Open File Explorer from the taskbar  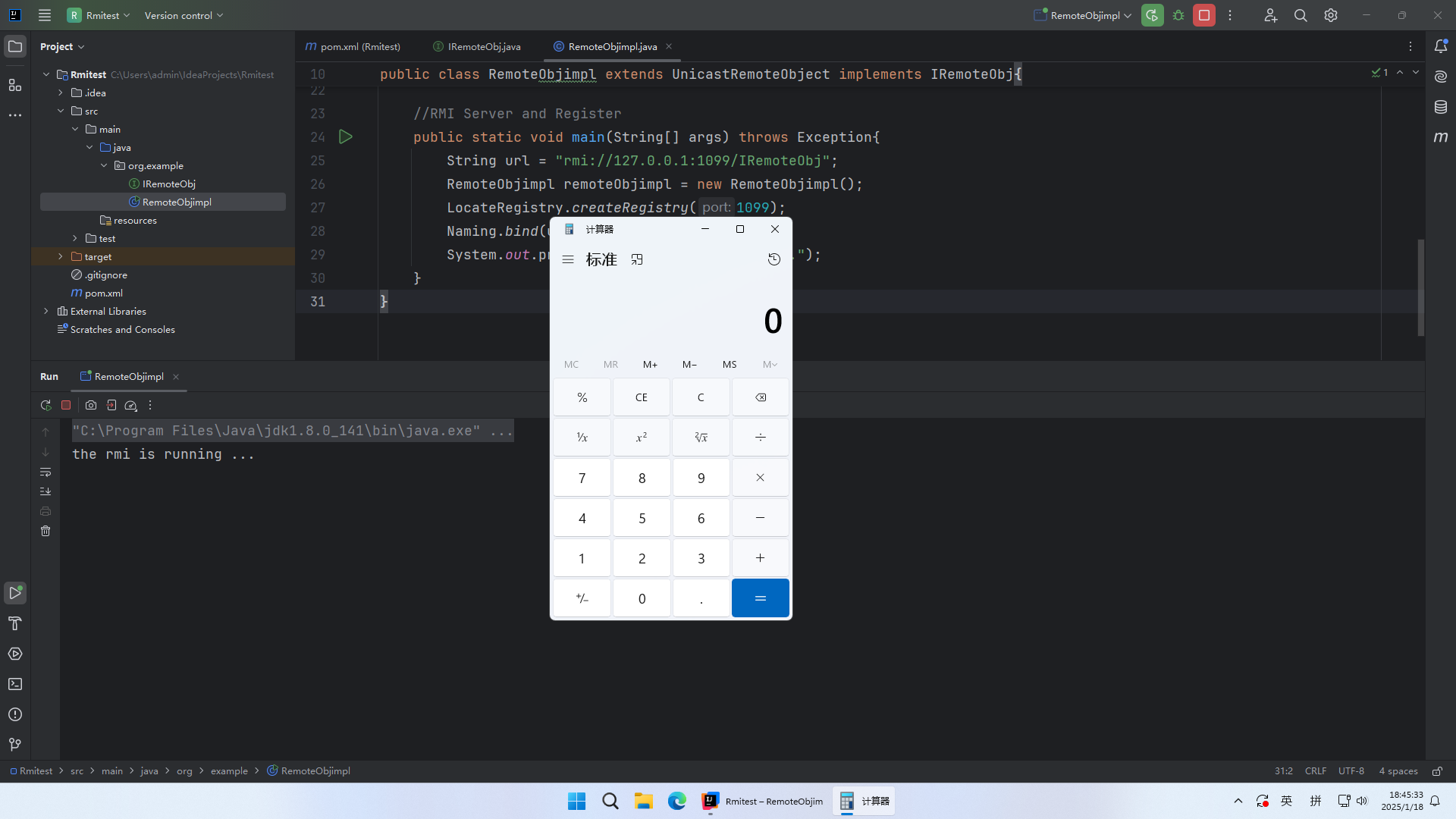click(x=644, y=801)
